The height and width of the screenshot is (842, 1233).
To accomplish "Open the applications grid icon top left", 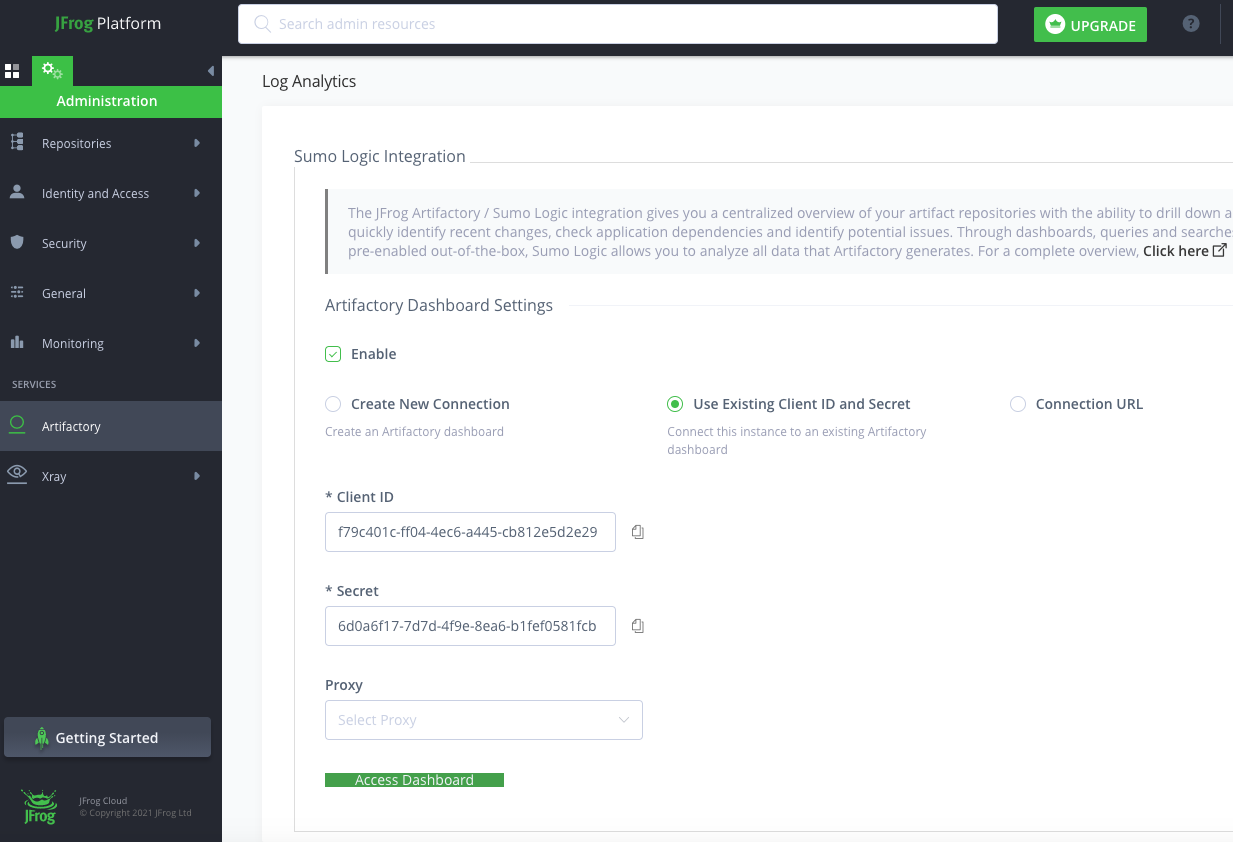I will point(13,70).
